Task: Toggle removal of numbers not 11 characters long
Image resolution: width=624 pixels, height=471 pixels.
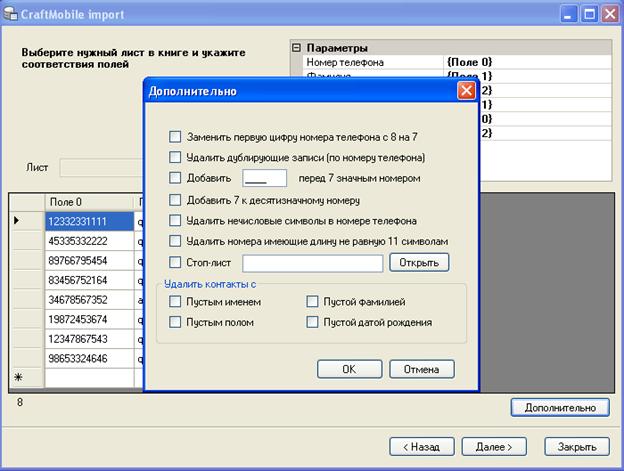Action: pos(175,241)
